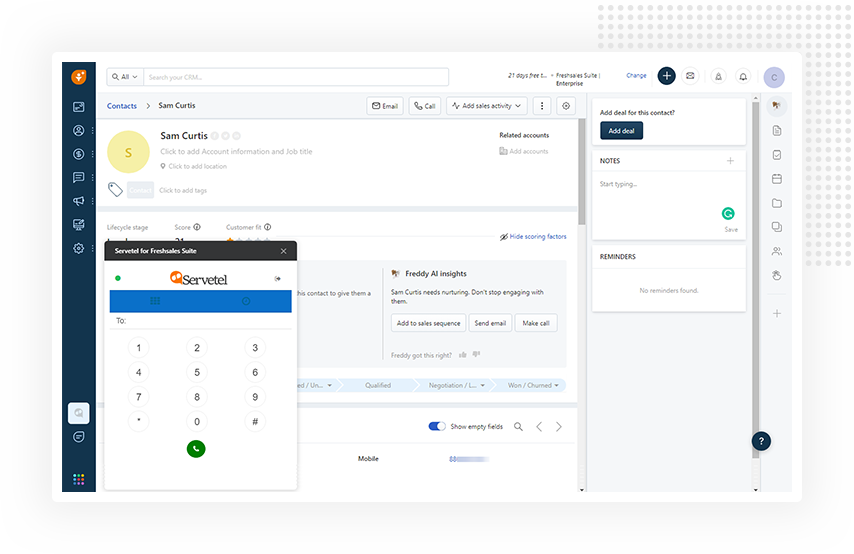Click the thumbs down icon for Freddy feedback
The image size is (854, 554).
pos(476,355)
